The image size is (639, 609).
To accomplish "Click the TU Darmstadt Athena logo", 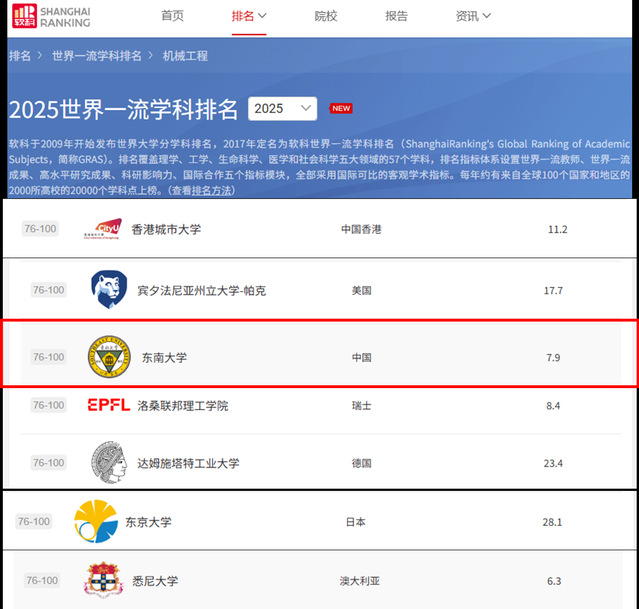I will (x=108, y=463).
